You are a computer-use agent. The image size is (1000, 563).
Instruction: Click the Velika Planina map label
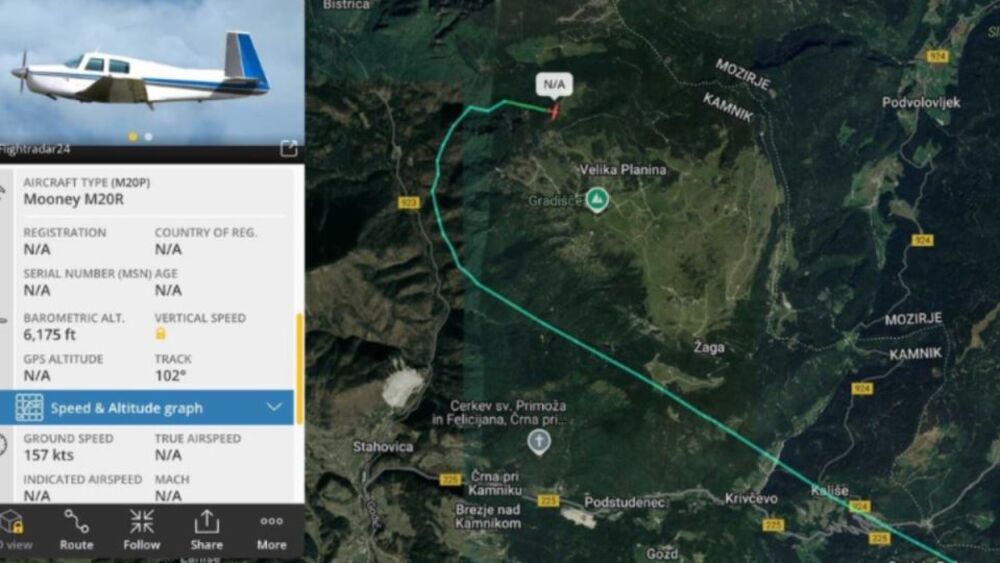(623, 170)
